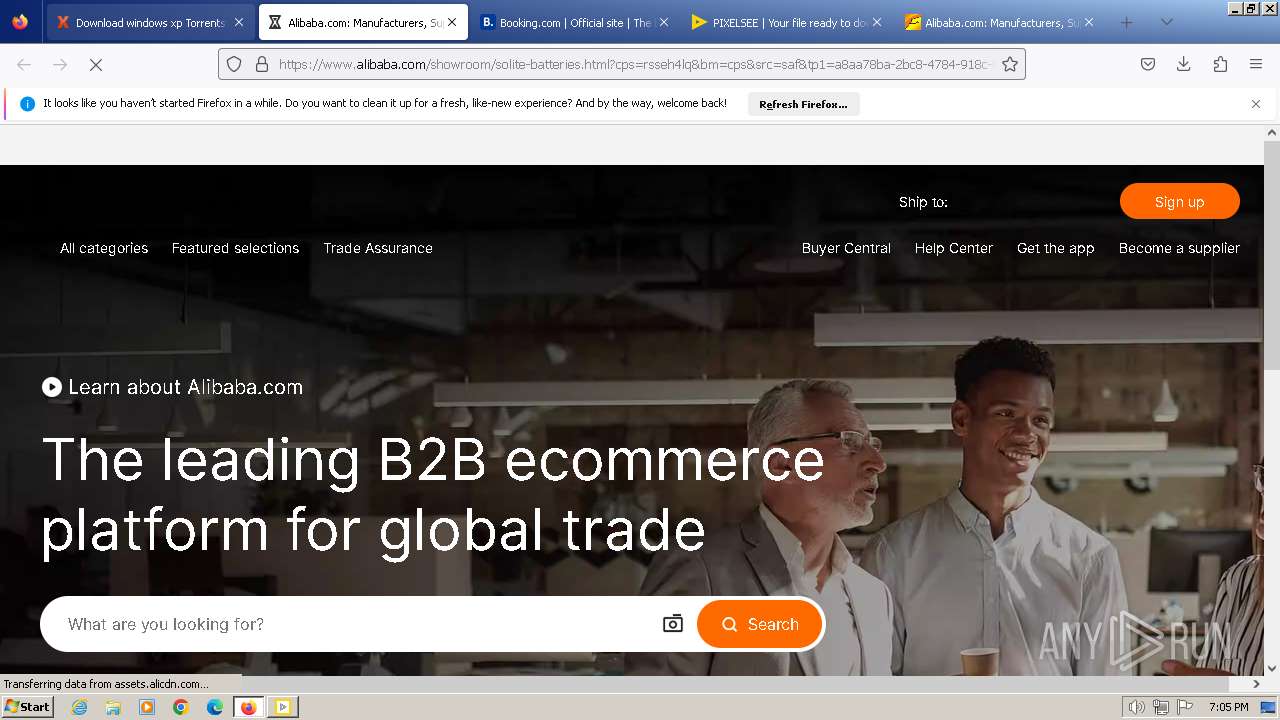
Task: Launch Microsoft Edge from taskbar
Action: [x=215, y=707]
